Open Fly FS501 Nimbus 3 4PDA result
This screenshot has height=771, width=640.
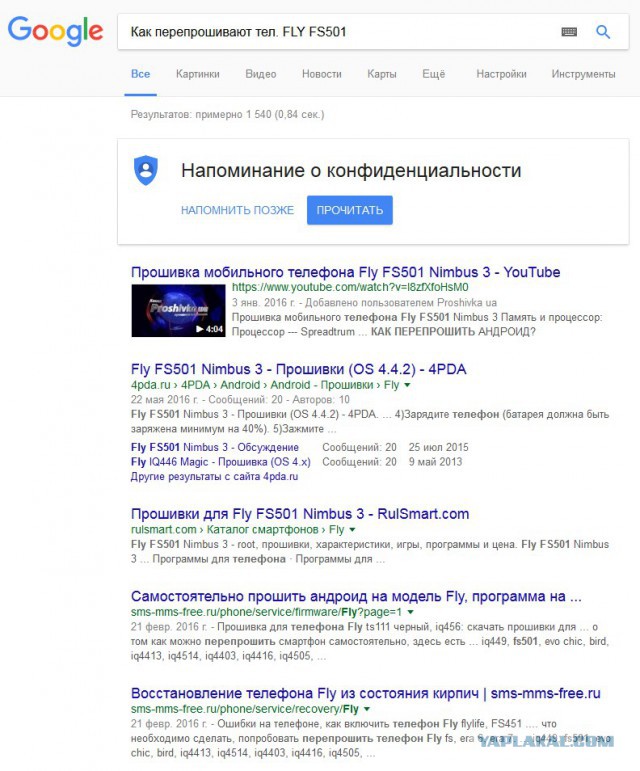[x=298, y=369]
